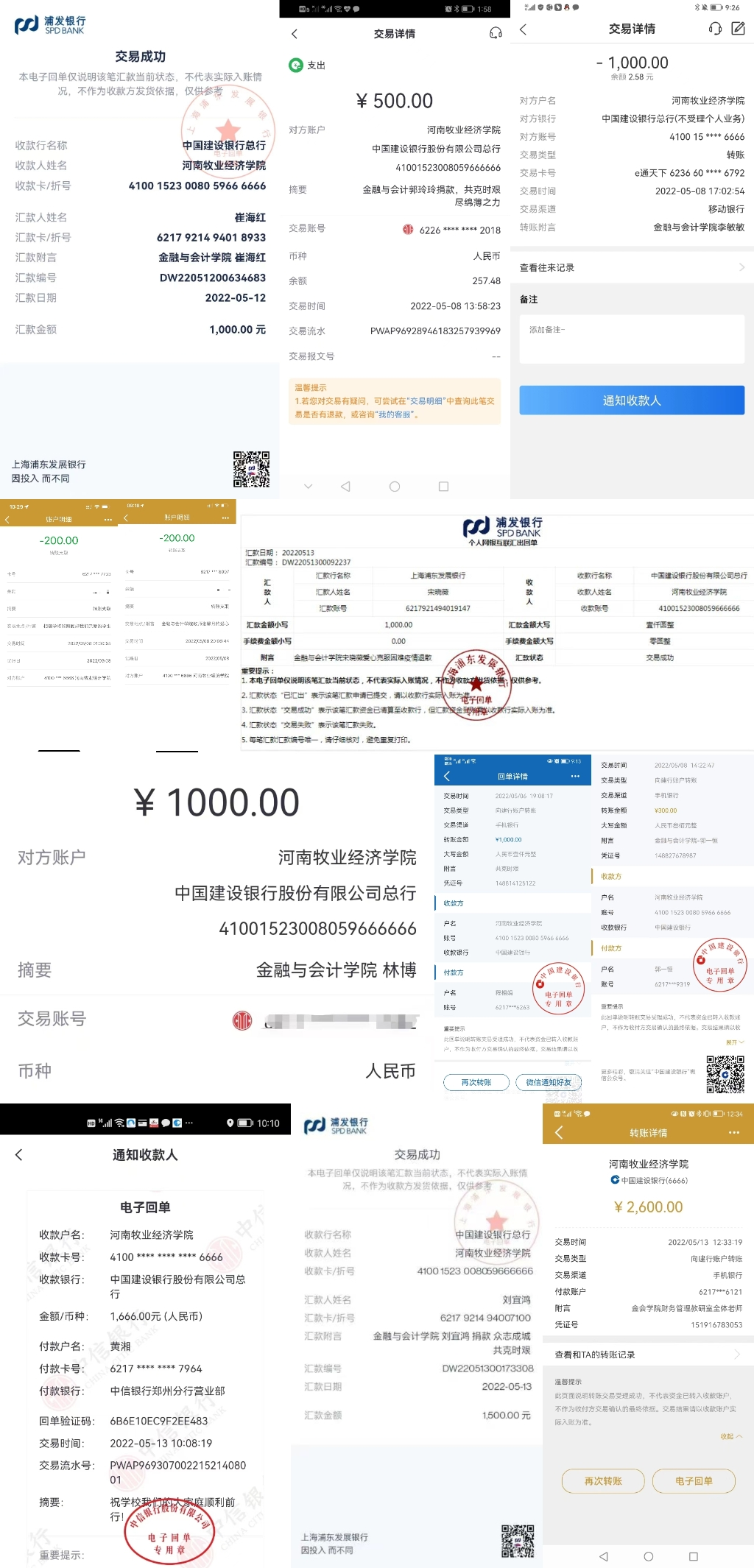
Task: Tap the recents square under the 转账详情 screen
Action: click(693, 1556)
